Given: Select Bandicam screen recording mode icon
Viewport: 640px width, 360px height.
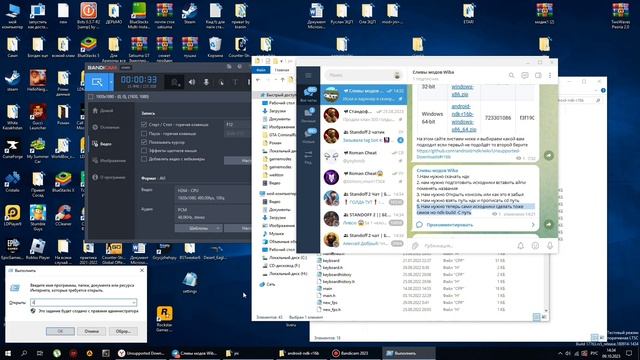Looking at the screenshot, I should (97, 82).
